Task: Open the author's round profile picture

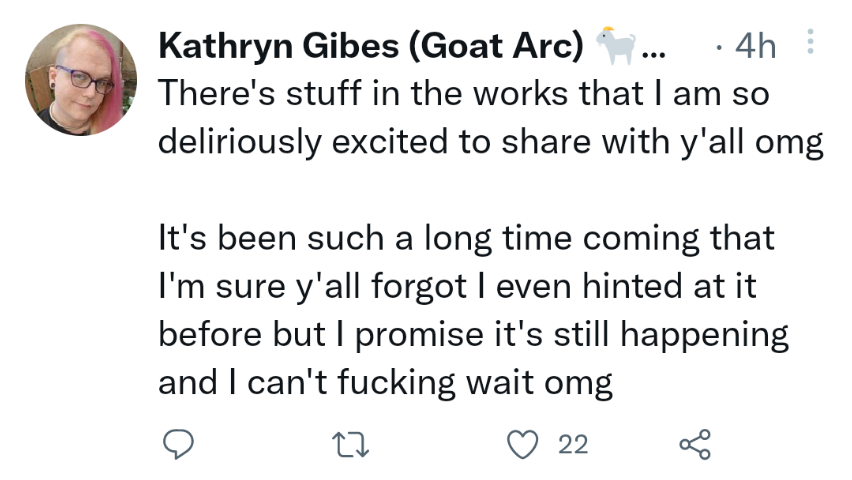Action: pyautogui.click(x=81, y=79)
